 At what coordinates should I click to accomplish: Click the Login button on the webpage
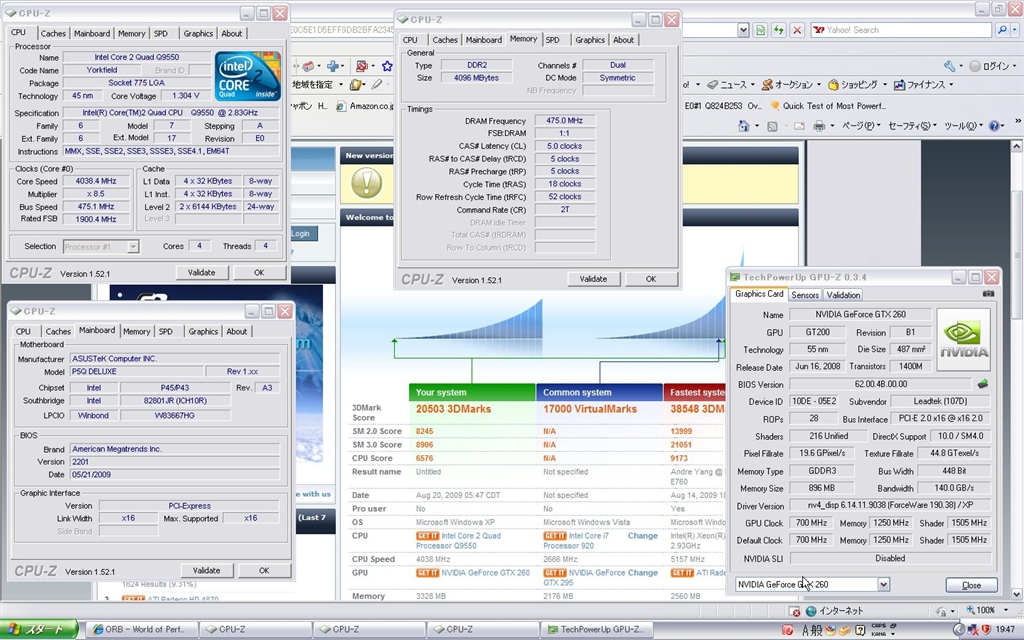pos(301,234)
